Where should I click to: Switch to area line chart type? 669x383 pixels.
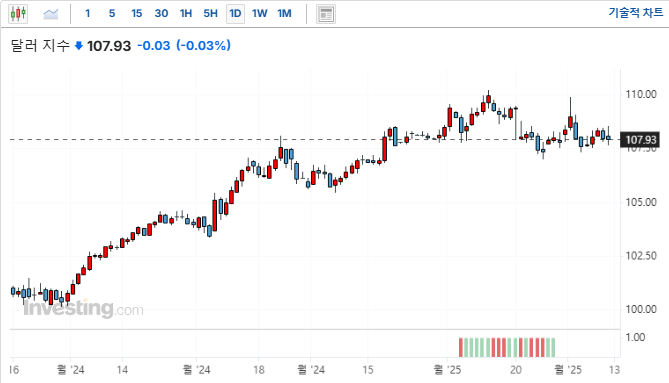pyautogui.click(x=51, y=14)
